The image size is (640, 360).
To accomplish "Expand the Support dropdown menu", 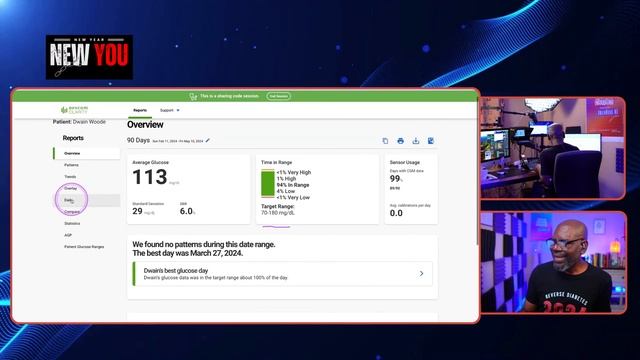I will pyautogui.click(x=169, y=110).
